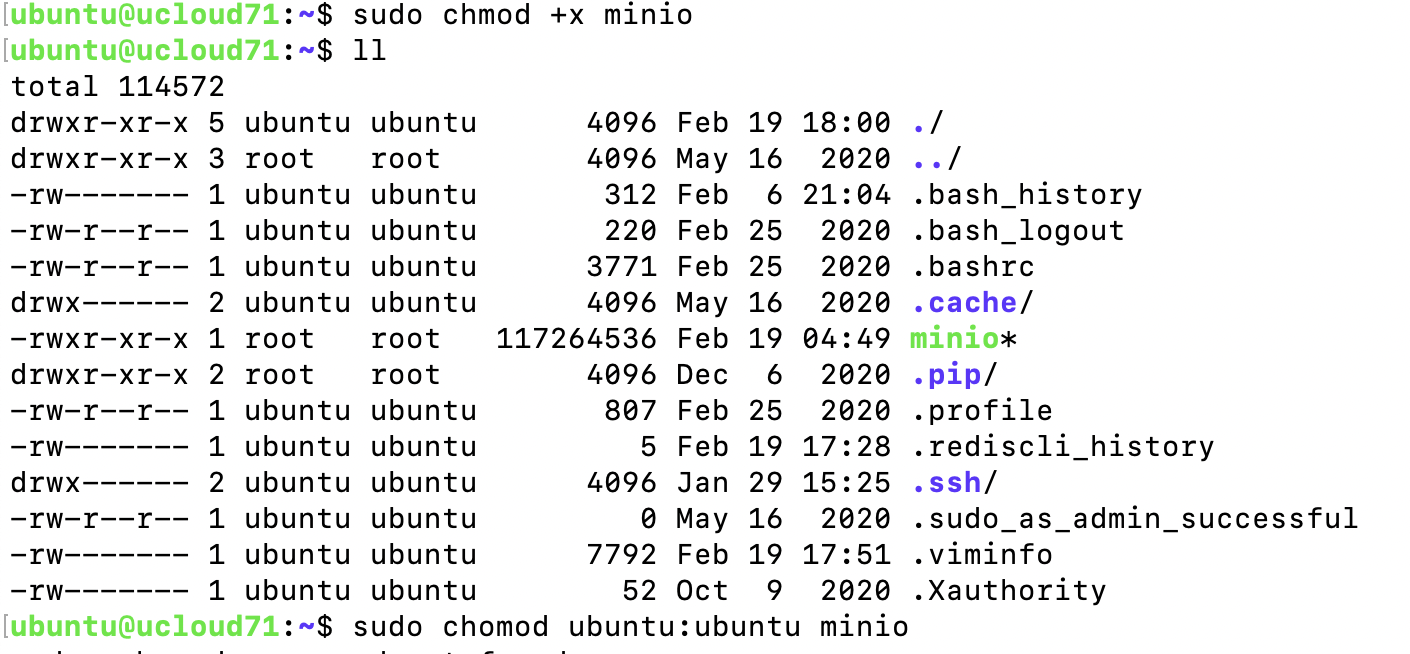Select the 'root root' owner in minio row
This screenshot has height=654, width=1410.
[x=342, y=339]
